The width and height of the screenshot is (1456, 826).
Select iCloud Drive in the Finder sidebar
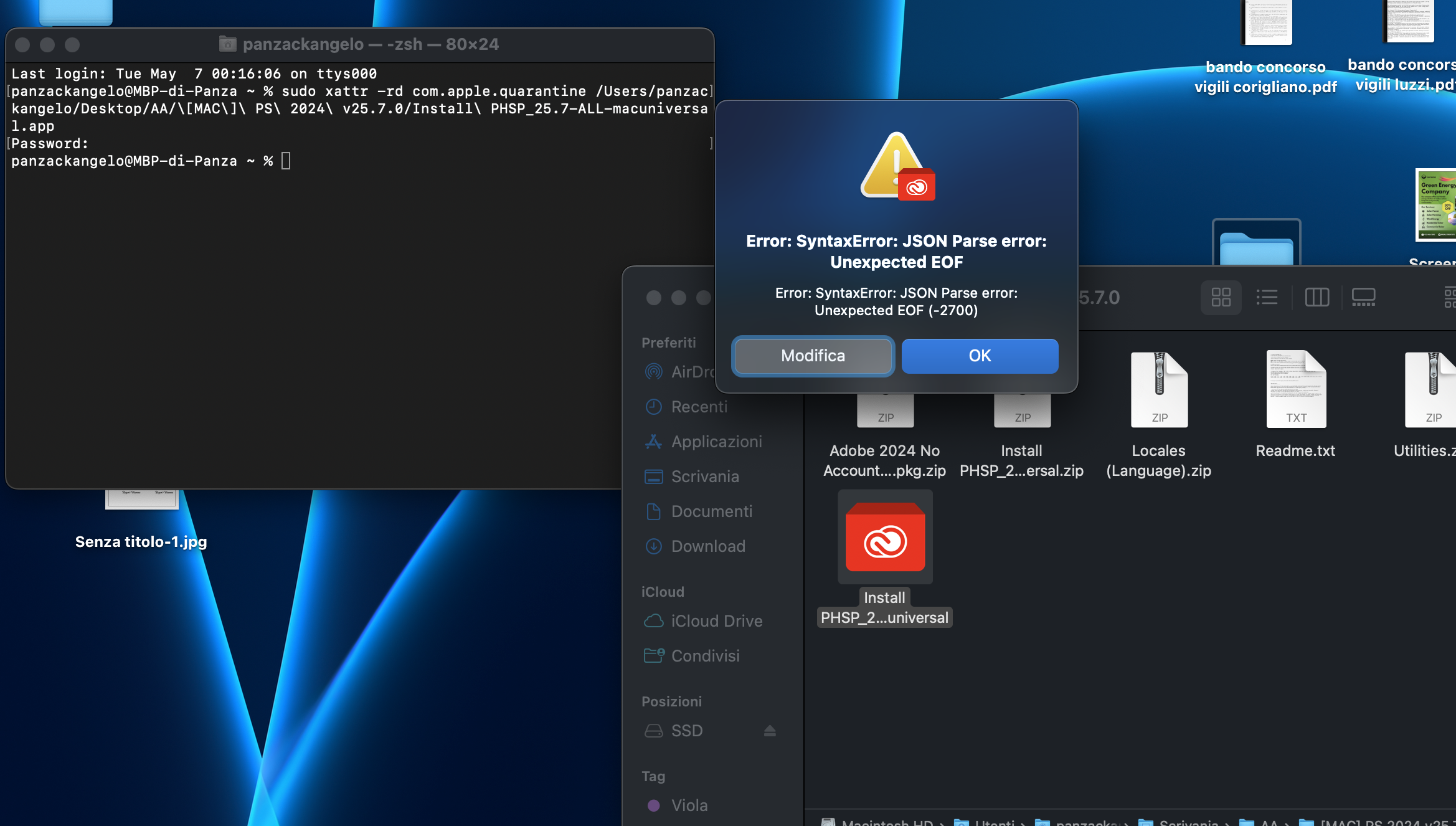(x=703, y=621)
